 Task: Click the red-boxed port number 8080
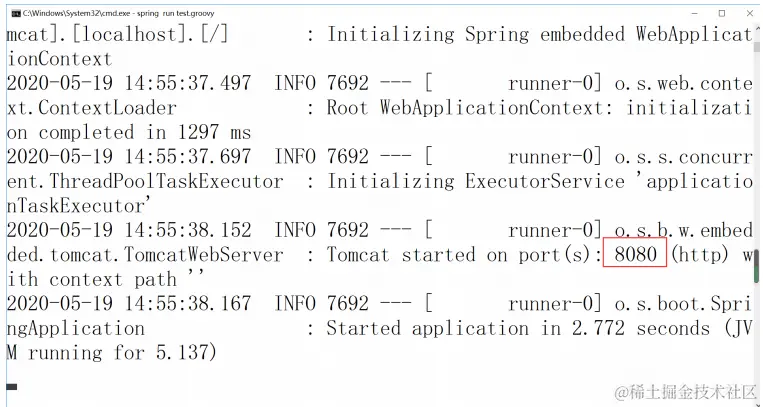635,255
